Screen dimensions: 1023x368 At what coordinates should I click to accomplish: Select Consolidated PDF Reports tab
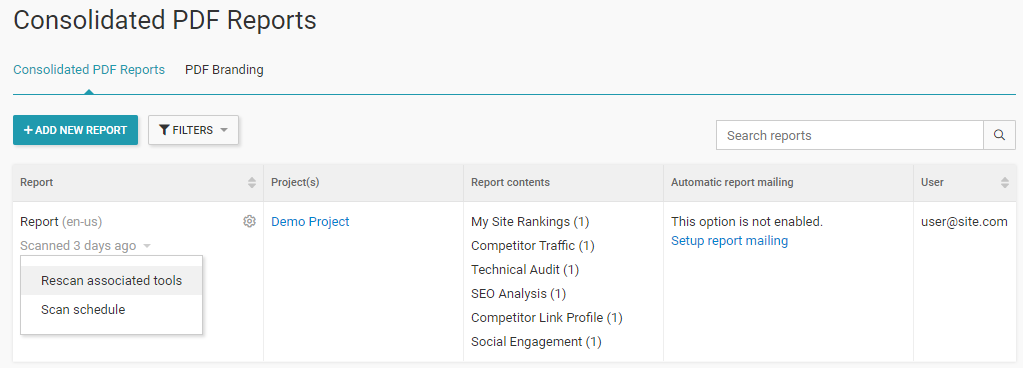89,70
